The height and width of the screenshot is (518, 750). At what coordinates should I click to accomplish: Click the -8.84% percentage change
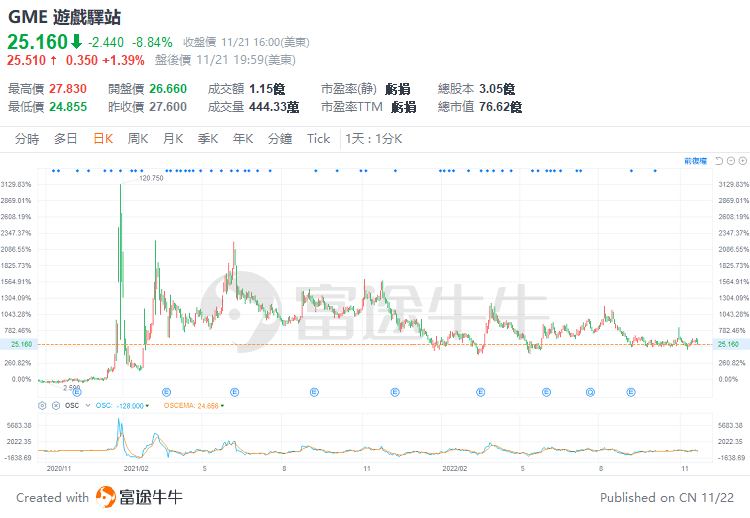(x=152, y=43)
